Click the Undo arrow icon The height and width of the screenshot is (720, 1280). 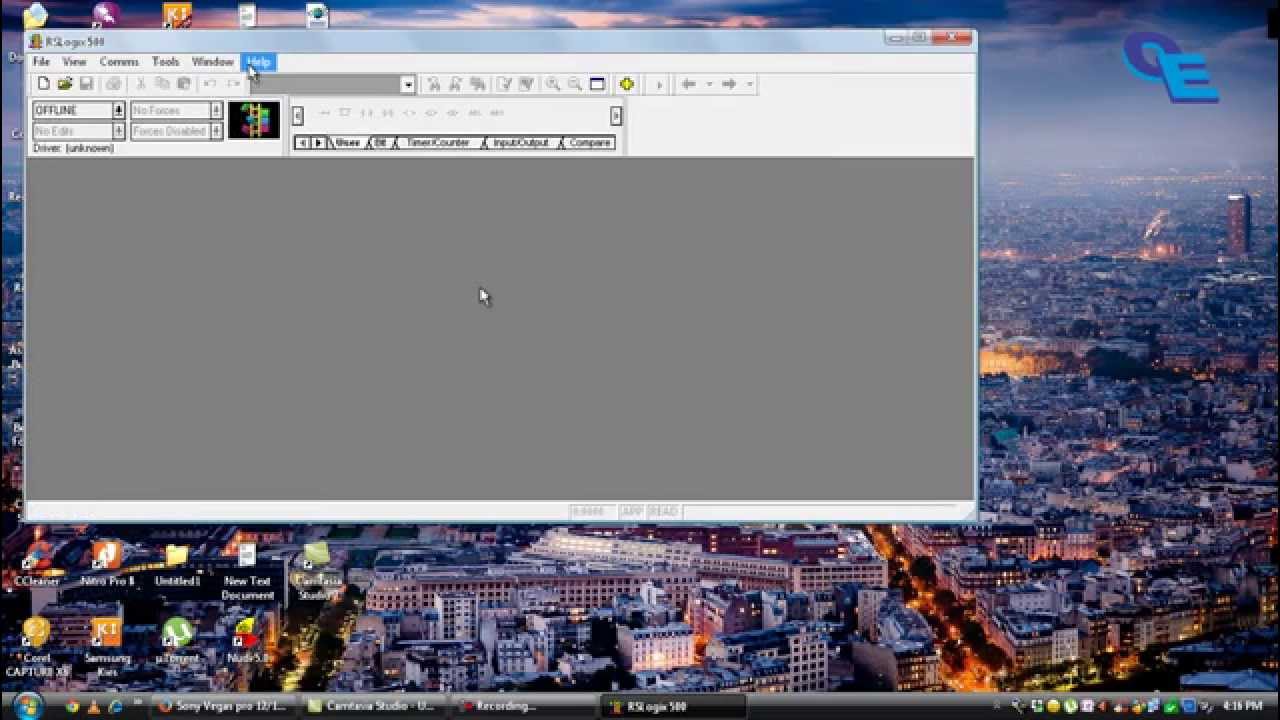[210, 84]
